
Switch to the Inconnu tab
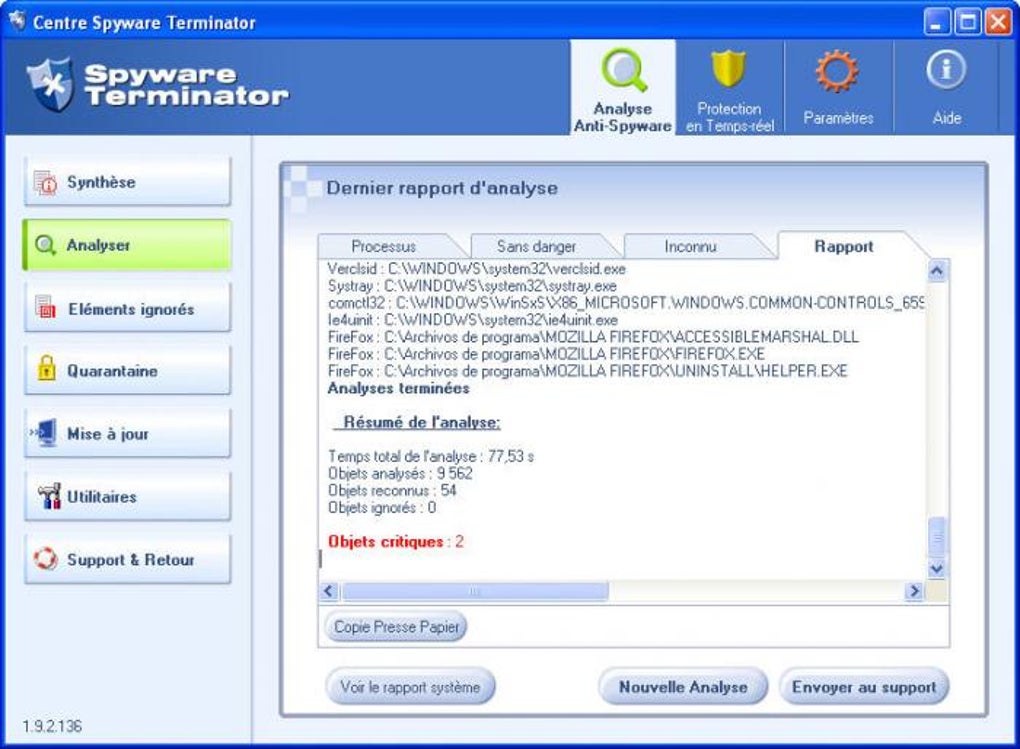[x=690, y=247]
